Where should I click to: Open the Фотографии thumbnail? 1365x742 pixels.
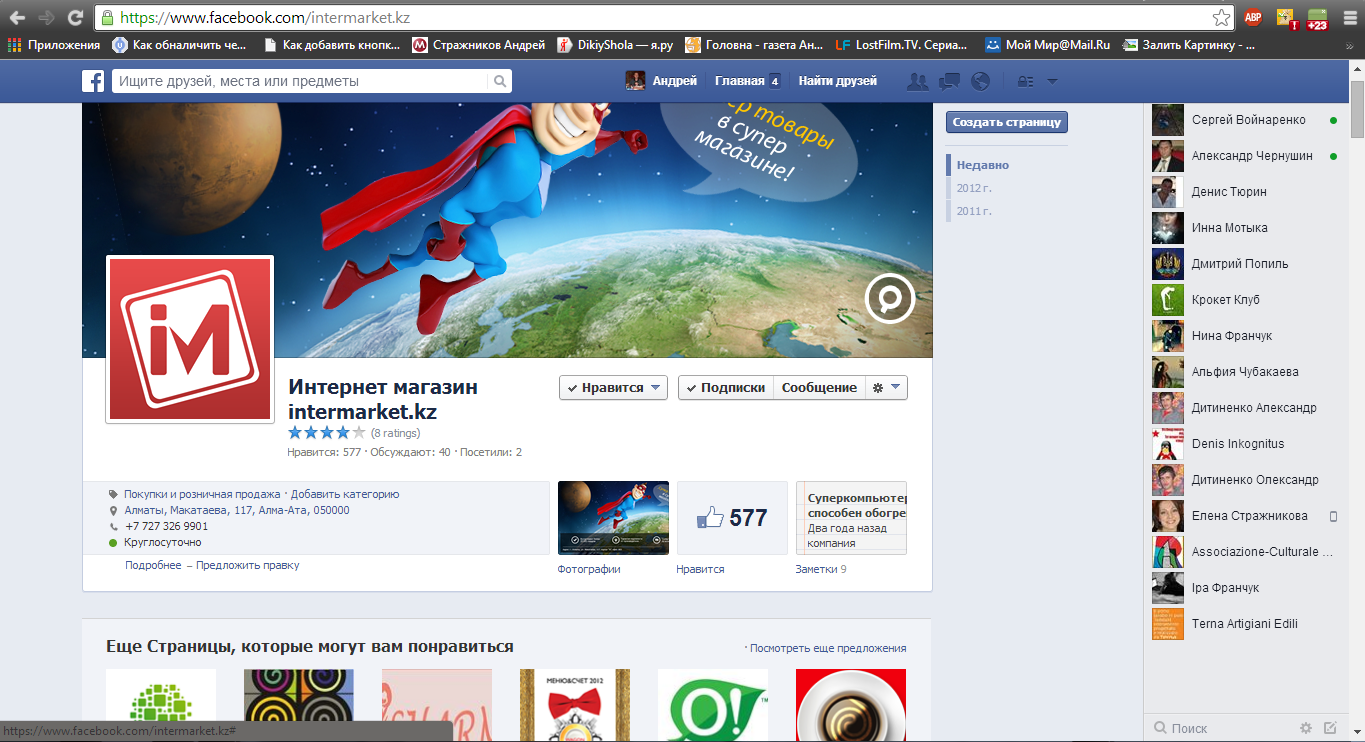click(x=613, y=518)
